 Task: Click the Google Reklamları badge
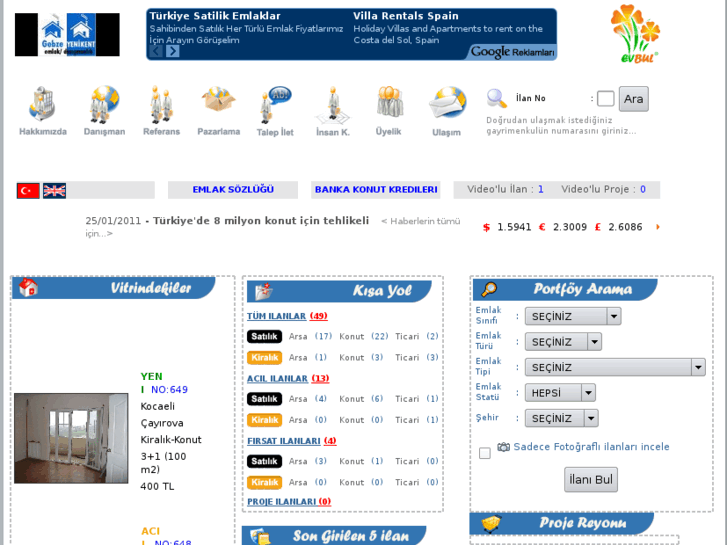pos(512,52)
